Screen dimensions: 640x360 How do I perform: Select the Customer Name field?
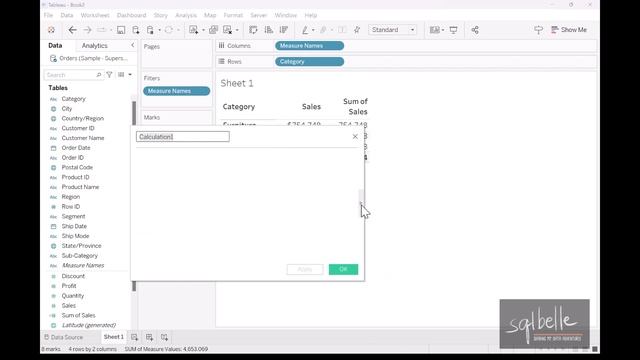(83, 138)
